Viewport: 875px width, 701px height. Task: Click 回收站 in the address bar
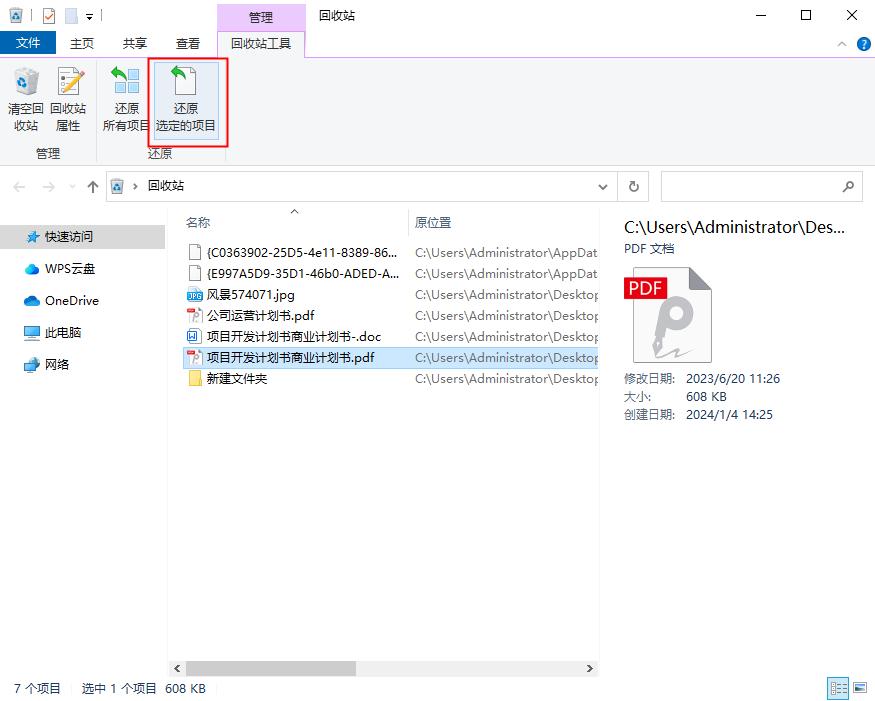pos(166,186)
